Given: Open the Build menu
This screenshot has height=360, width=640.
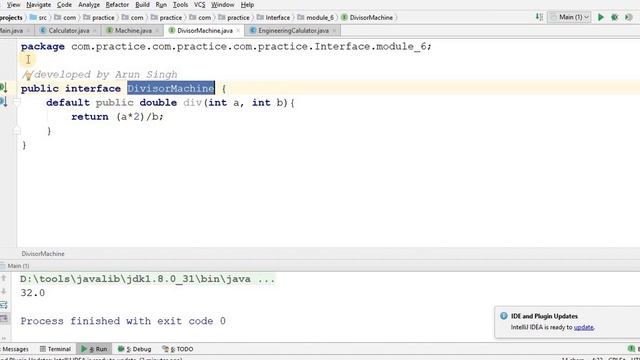Looking at the screenshot, I should coord(142,5).
